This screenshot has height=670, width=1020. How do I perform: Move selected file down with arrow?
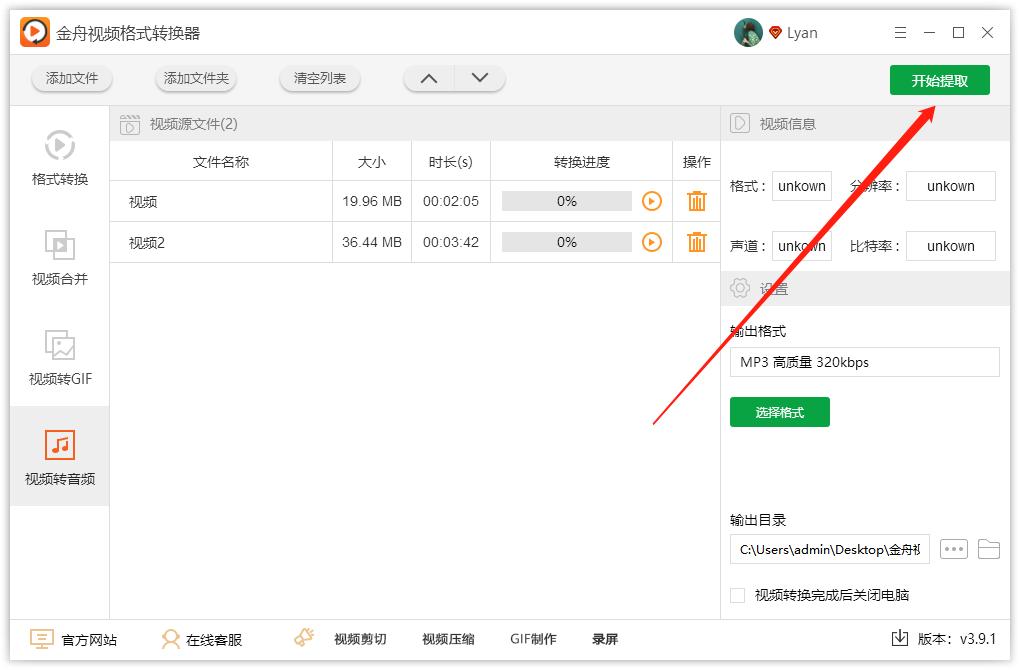(478, 77)
